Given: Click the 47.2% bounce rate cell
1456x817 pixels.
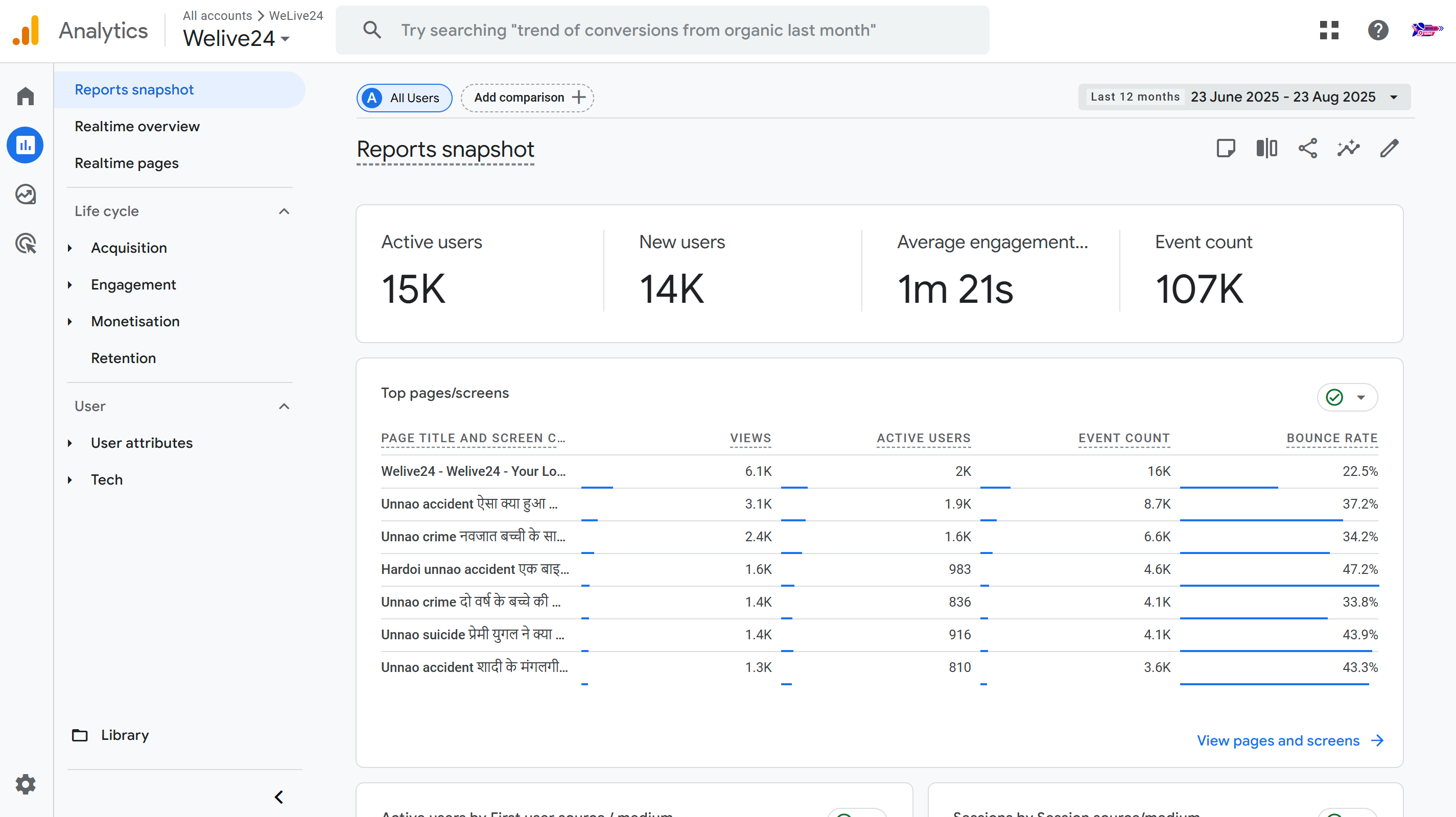Looking at the screenshot, I should [x=1360, y=569].
